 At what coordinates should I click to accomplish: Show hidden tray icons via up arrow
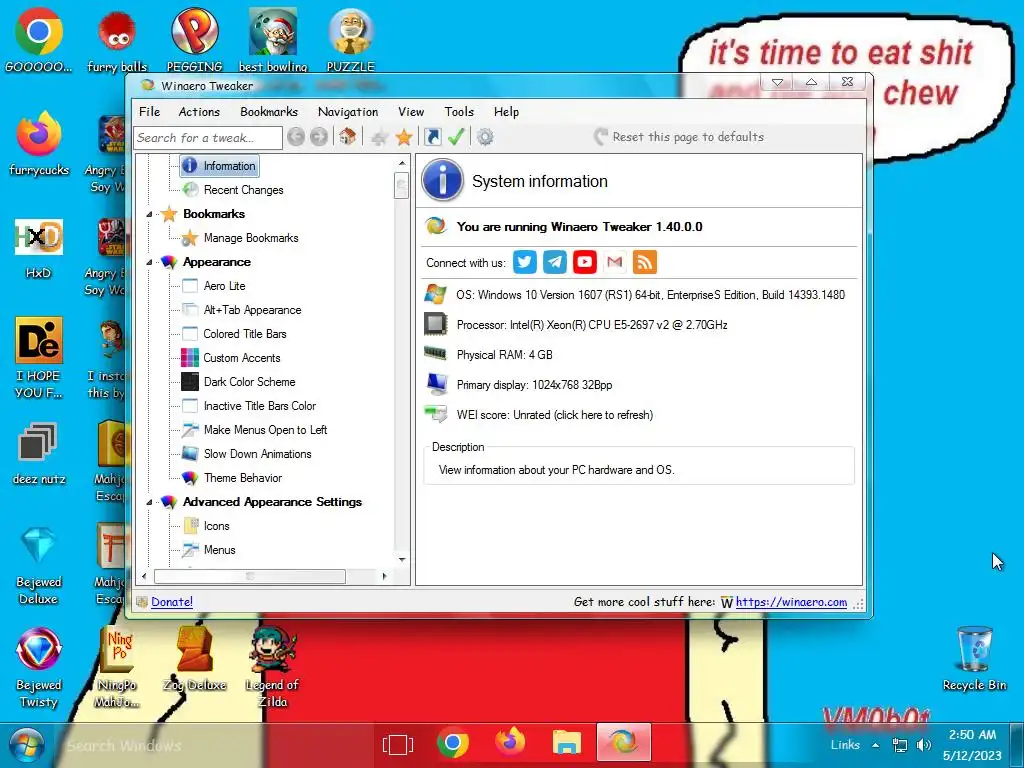[x=875, y=744]
